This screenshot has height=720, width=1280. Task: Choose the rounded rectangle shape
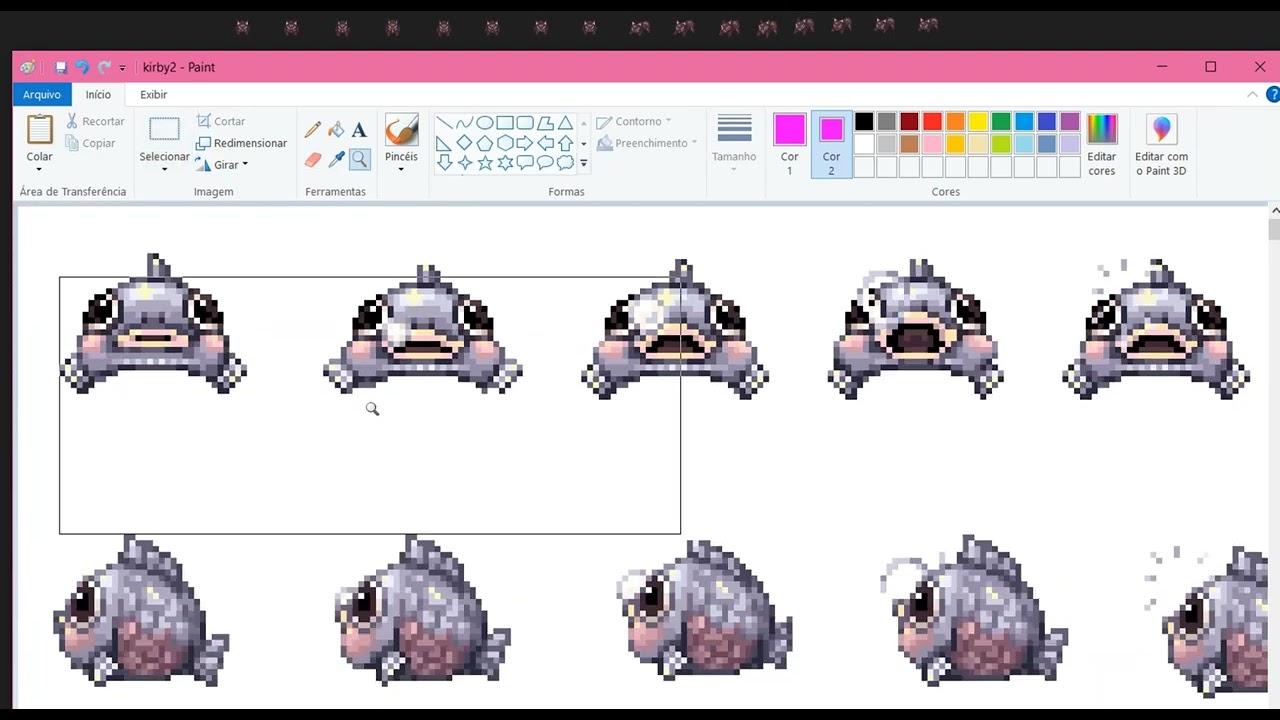tap(525, 123)
